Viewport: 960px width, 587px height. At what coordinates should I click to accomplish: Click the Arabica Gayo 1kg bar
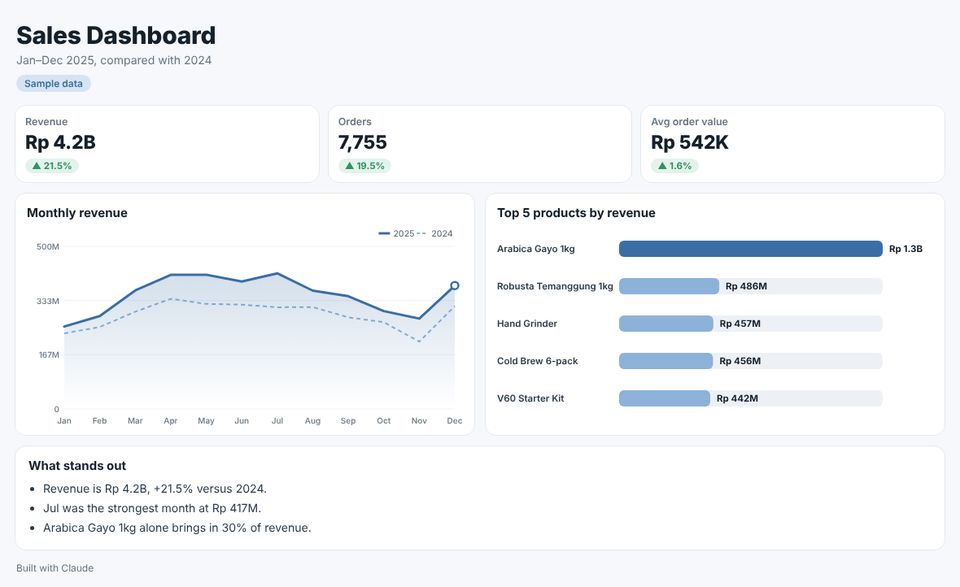[x=751, y=249]
